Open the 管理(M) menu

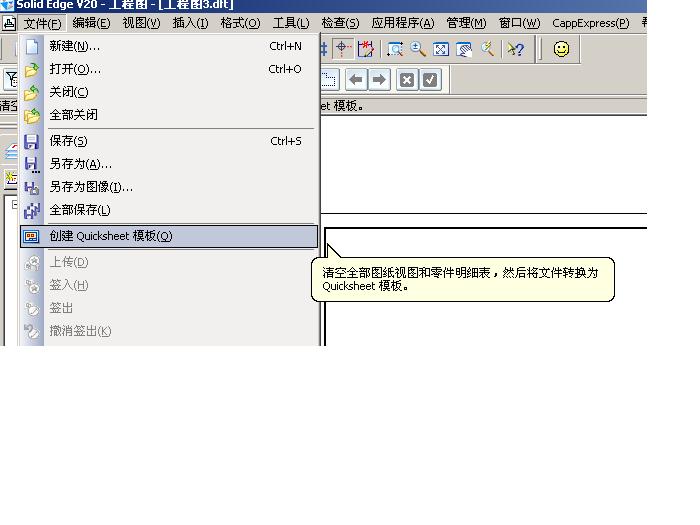click(x=467, y=23)
